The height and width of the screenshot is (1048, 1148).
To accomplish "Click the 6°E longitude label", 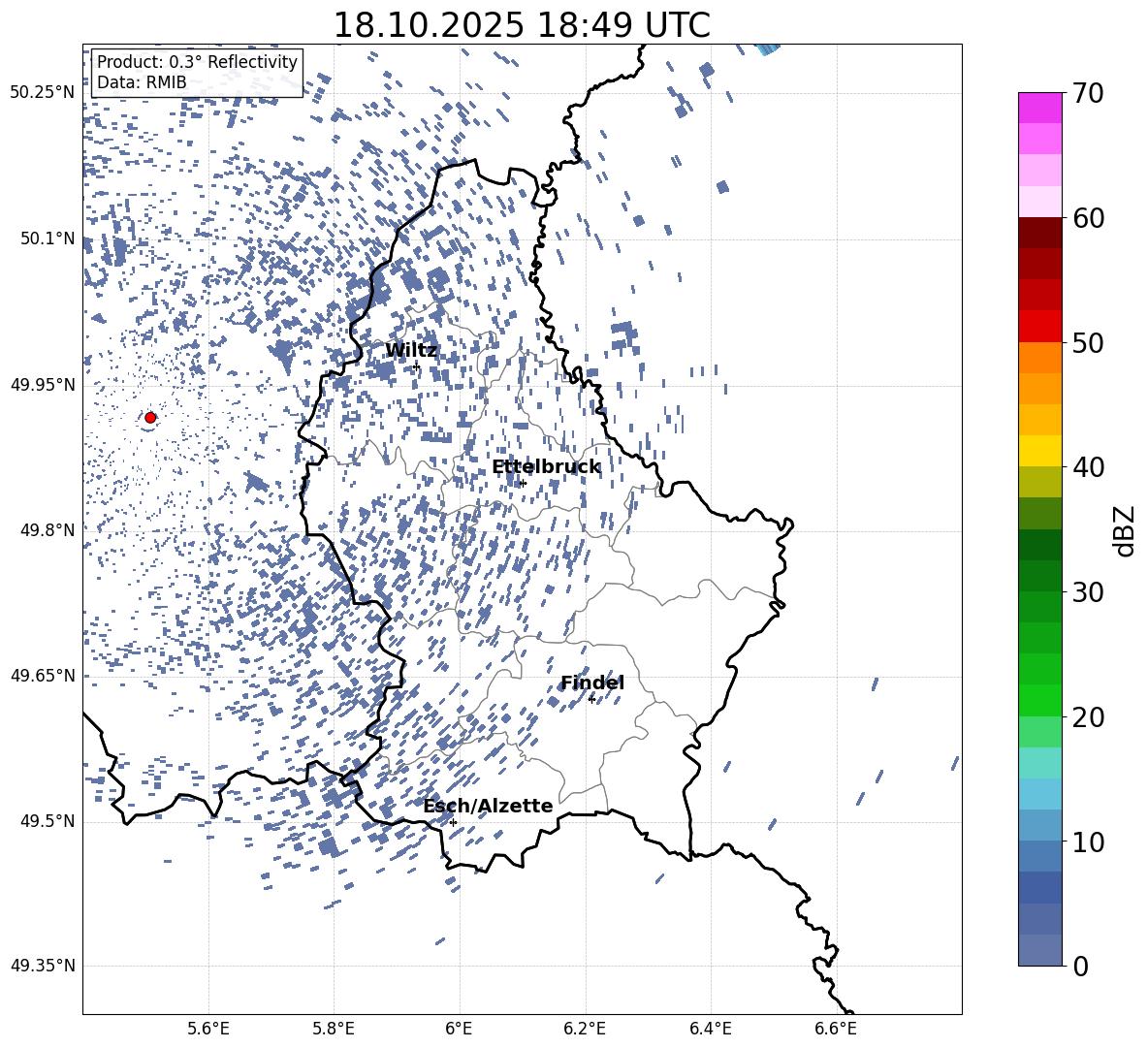I will coord(459,1029).
